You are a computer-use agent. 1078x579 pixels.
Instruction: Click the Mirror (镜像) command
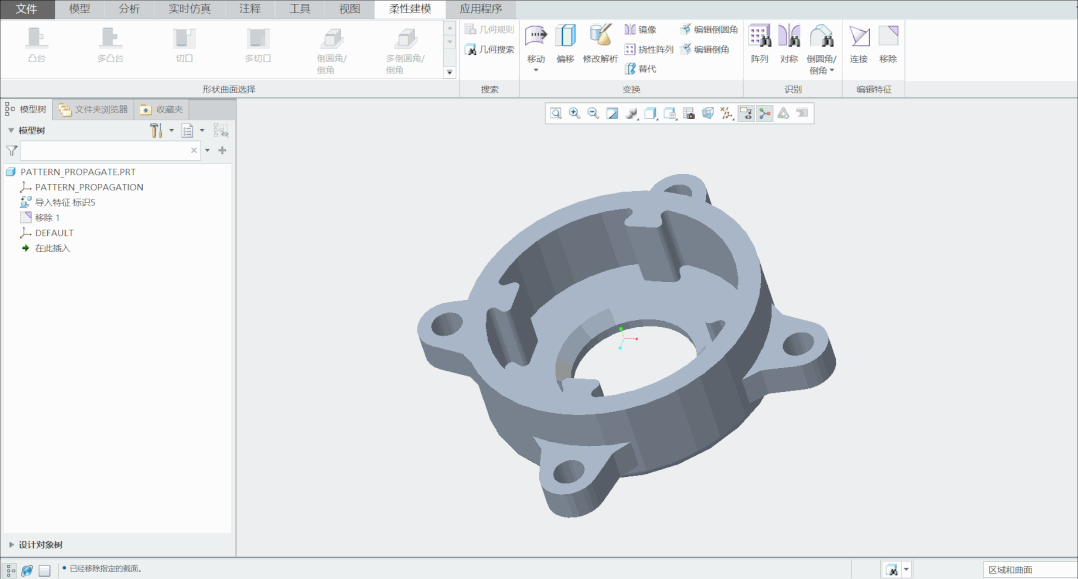pyautogui.click(x=640, y=30)
